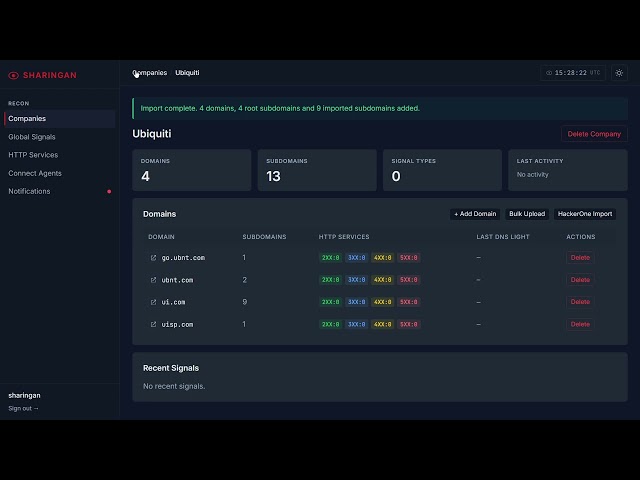Click 5XX:0 badge in go.ubnt.com row
Screen dimensions: 640x480
tap(409, 258)
